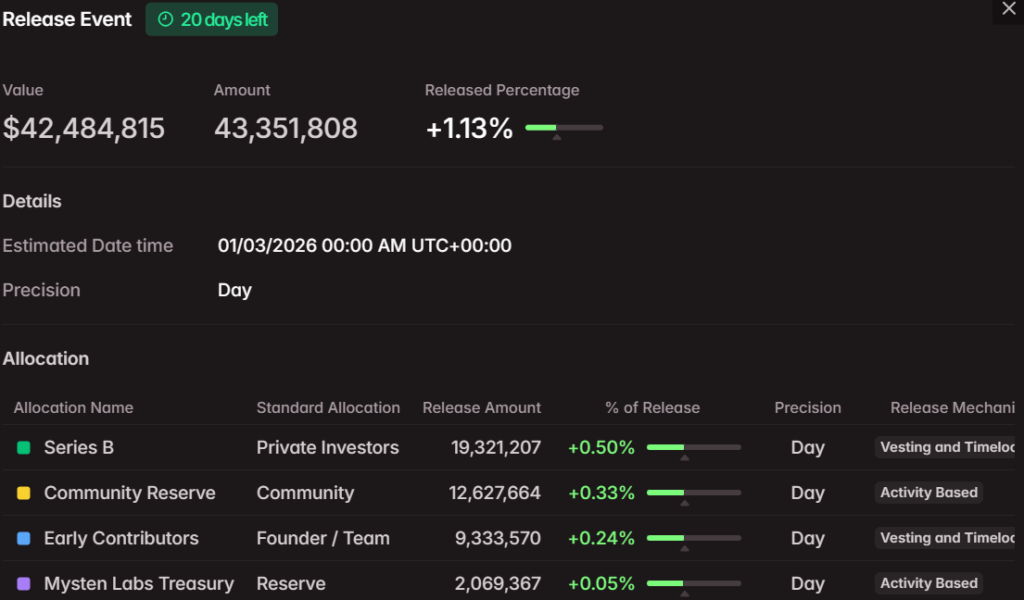Screen dimensions: 1024x600
Task: Click the Early Contributors release progress bar
Action: pos(693,538)
